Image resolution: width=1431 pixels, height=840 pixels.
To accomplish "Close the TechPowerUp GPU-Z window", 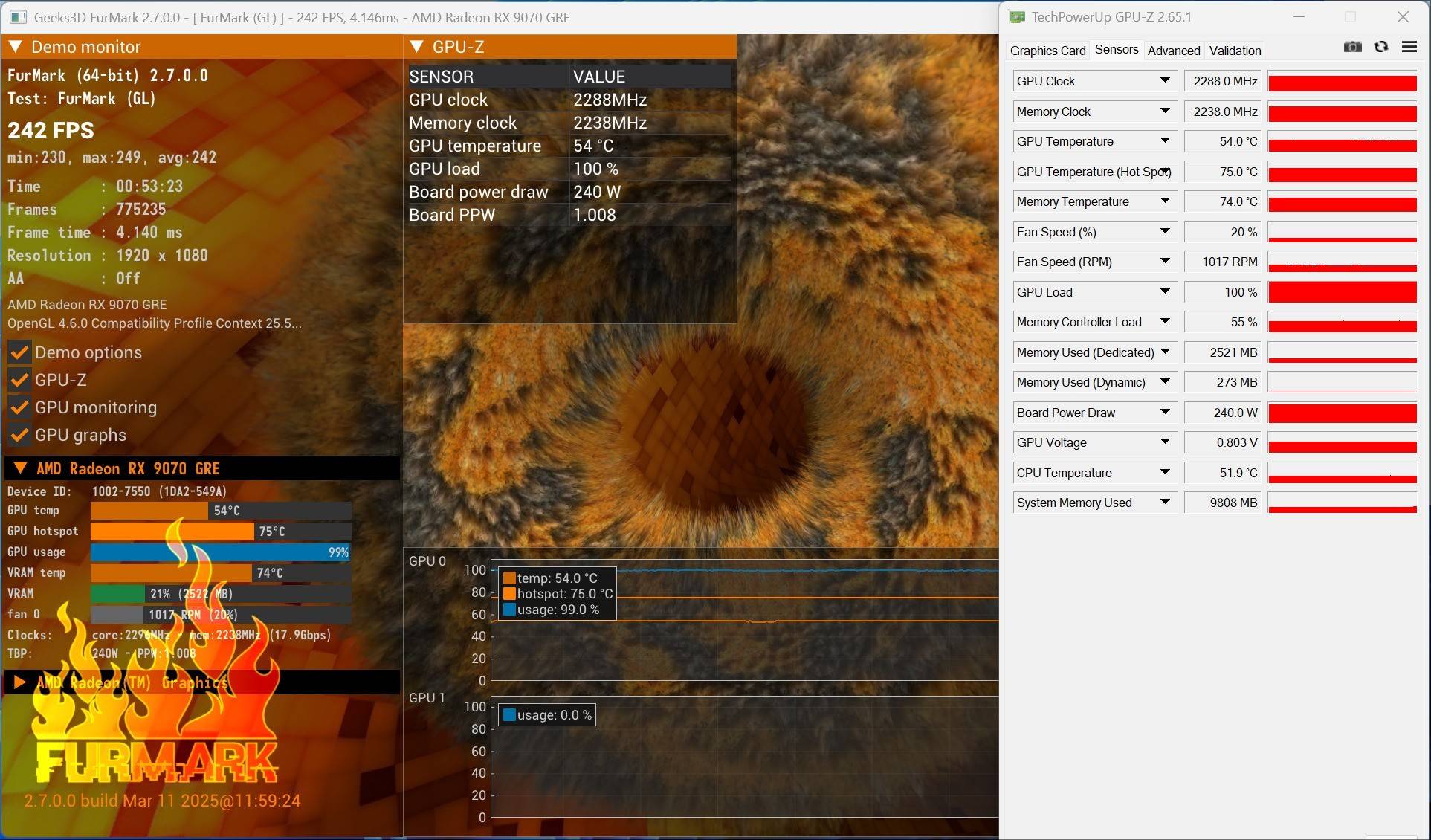I will pos(1403,16).
